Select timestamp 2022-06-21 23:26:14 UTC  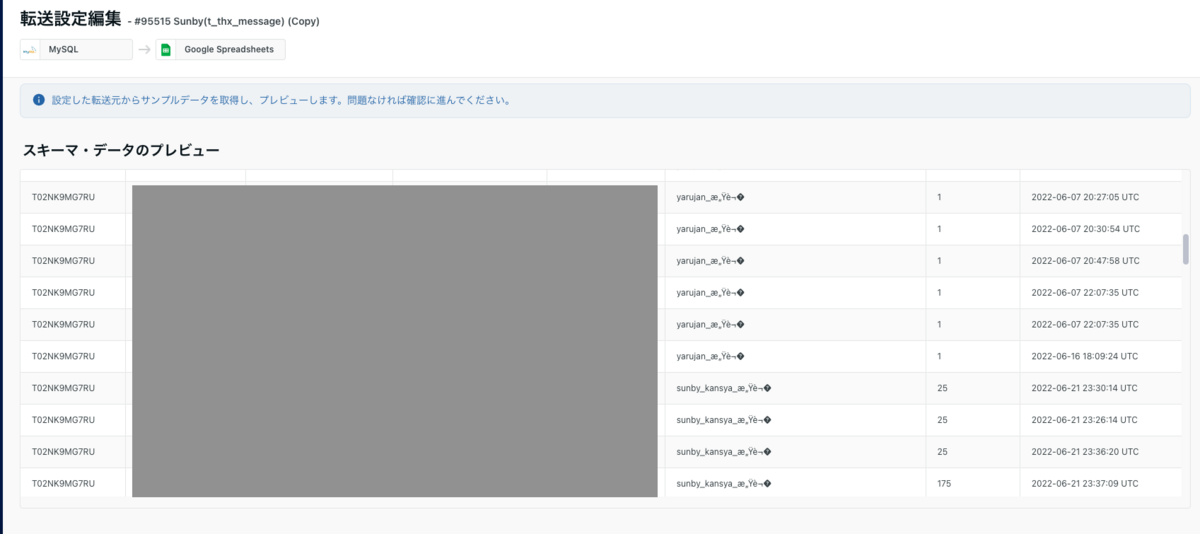(x=1085, y=420)
